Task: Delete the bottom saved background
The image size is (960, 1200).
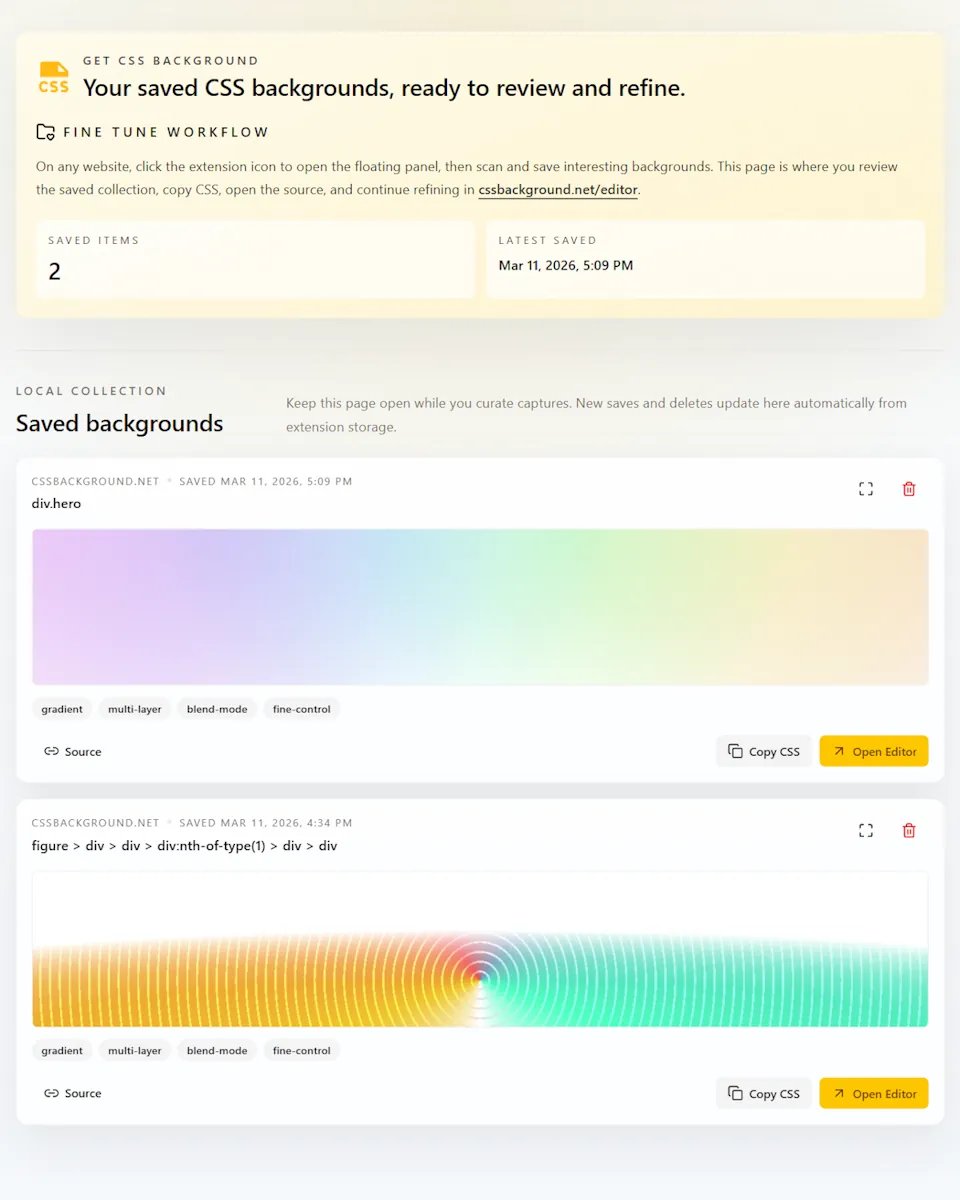Action: click(x=908, y=830)
